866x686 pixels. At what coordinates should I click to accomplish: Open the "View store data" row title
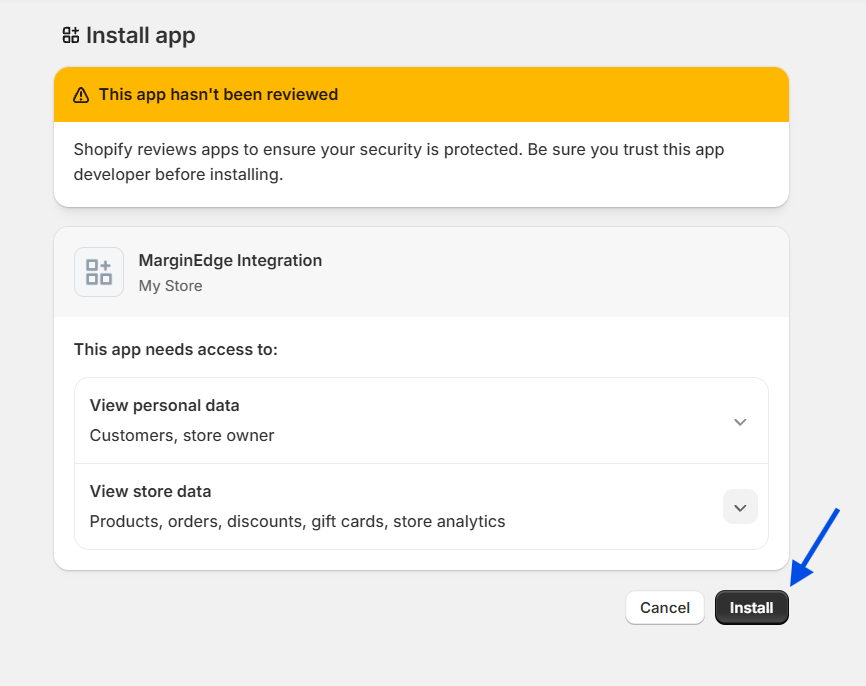[150, 492]
